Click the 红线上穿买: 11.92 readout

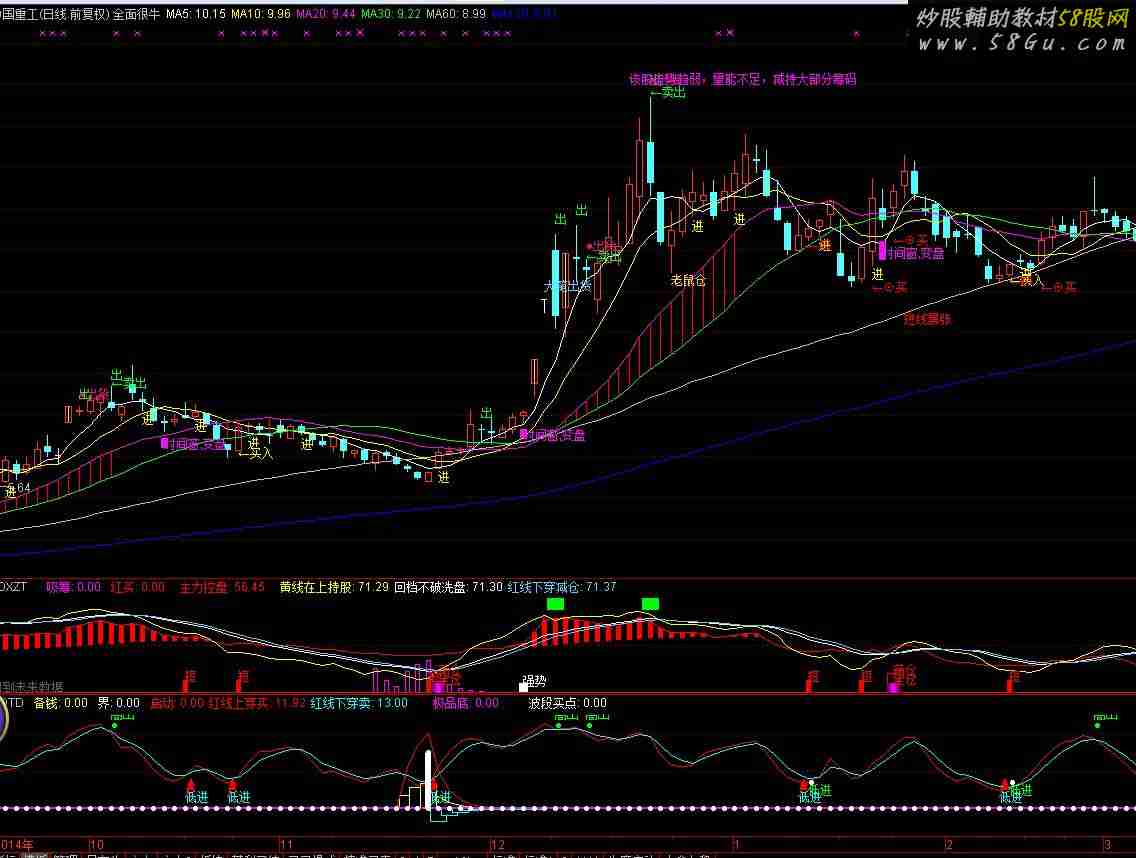pos(257,703)
